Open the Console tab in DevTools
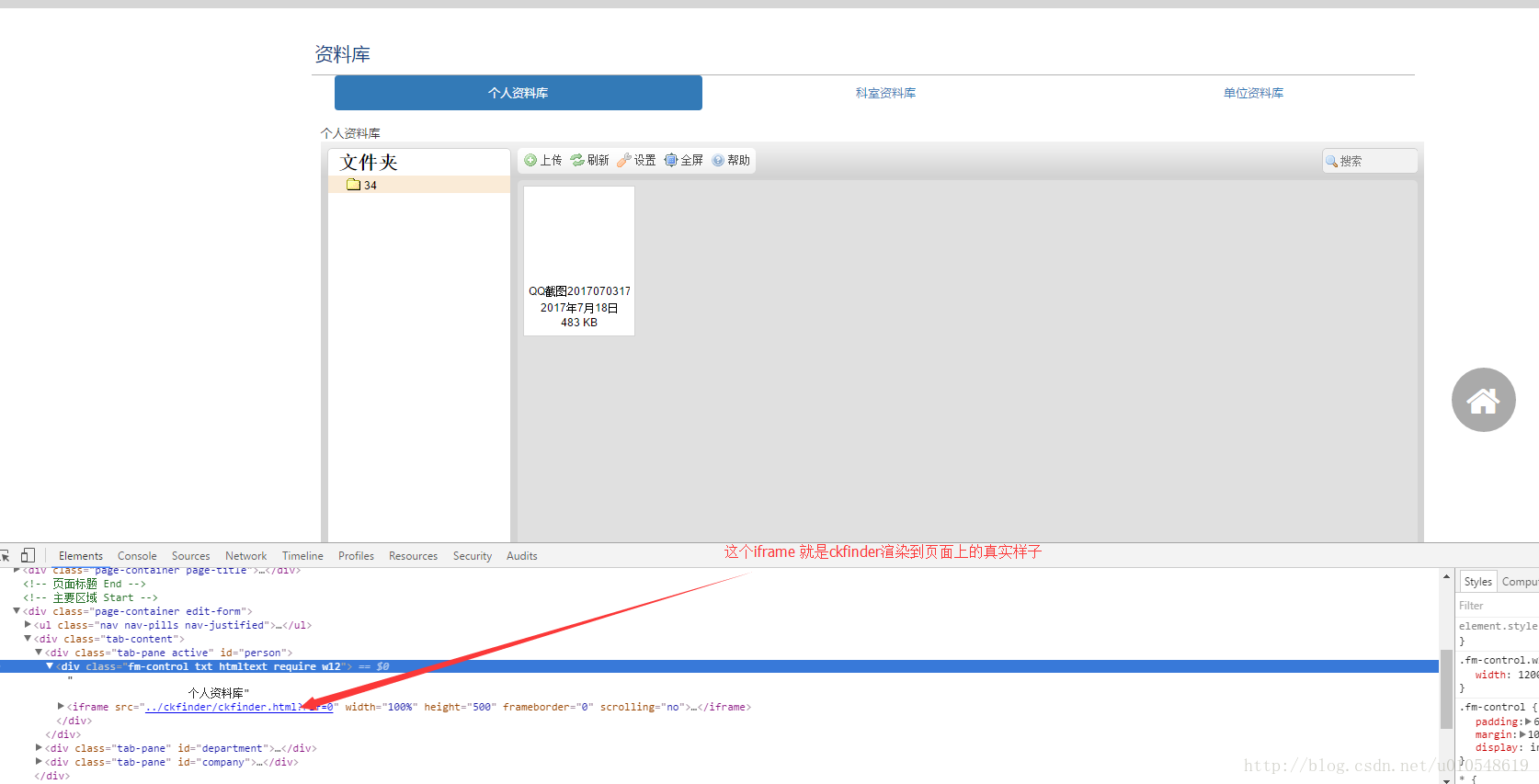The image size is (1539, 784). pyautogui.click(x=137, y=556)
